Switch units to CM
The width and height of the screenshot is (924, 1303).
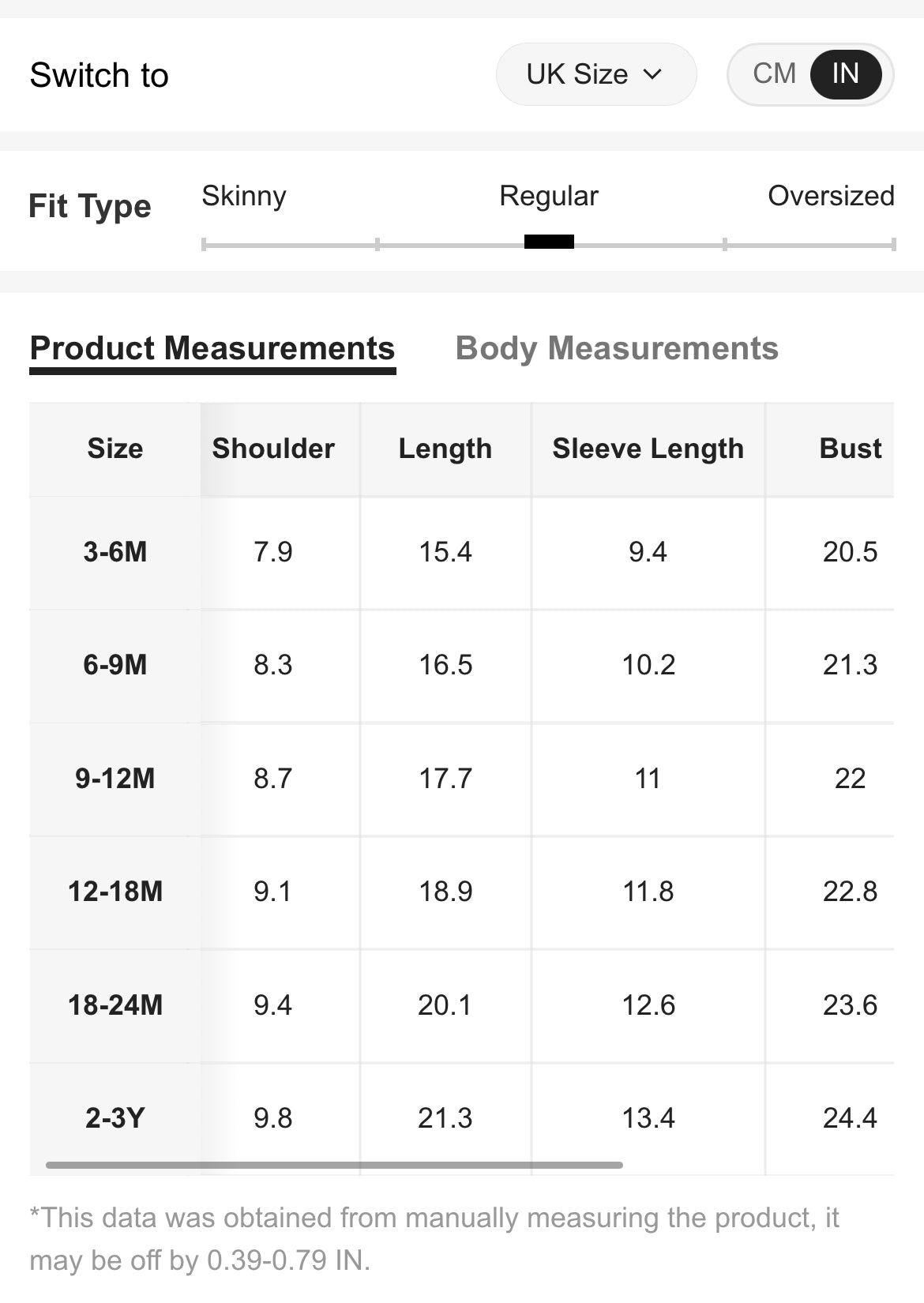click(x=774, y=74)
